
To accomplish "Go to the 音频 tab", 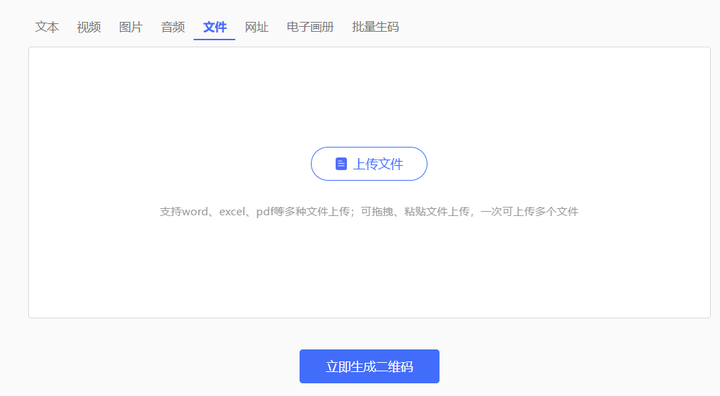I will click(x=173, y=27).
